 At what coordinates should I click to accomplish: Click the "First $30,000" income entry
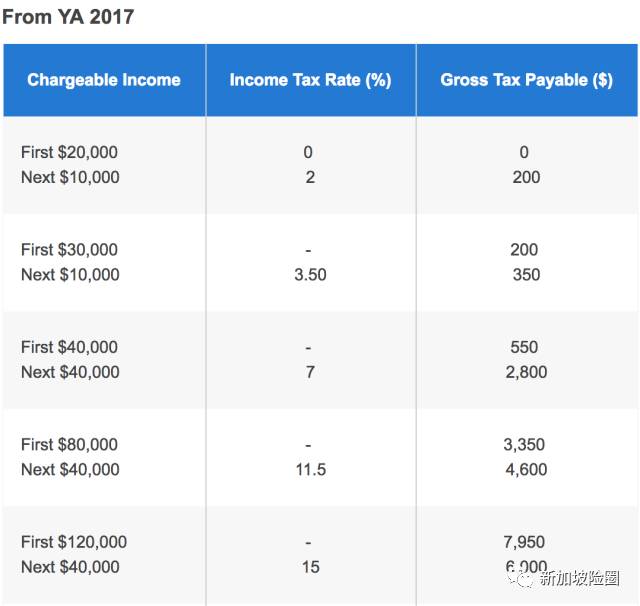[x=69, y=249]
